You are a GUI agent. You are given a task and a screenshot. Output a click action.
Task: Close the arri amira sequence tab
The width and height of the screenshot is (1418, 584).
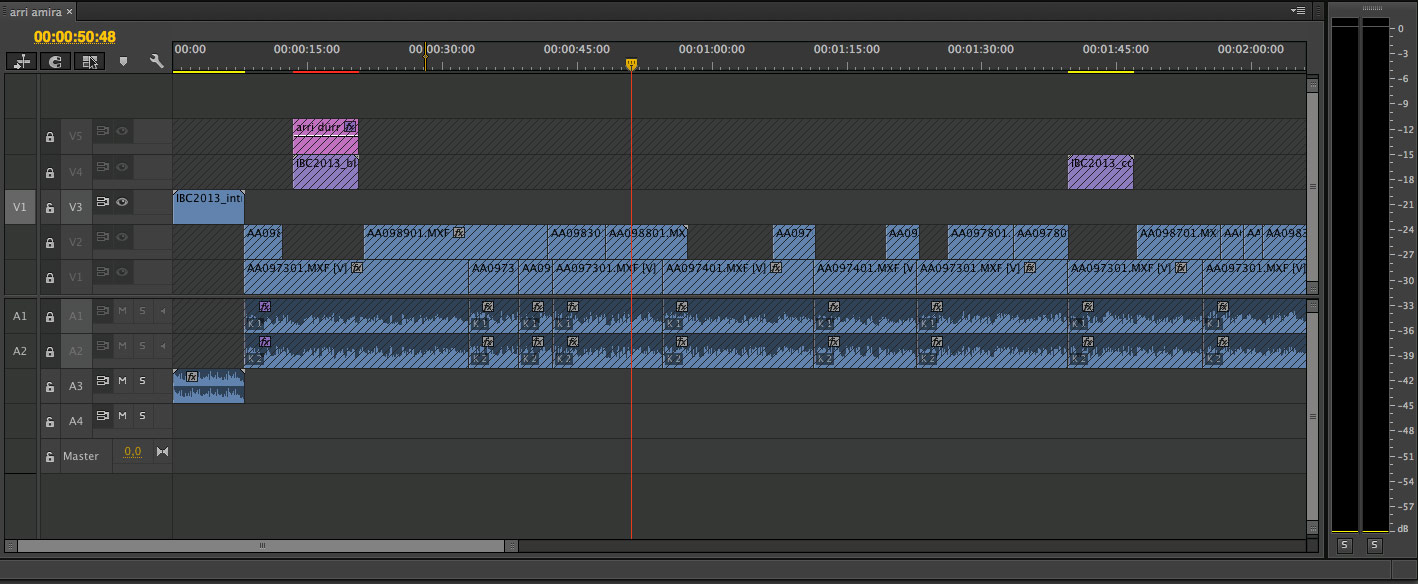pos(71,11)
